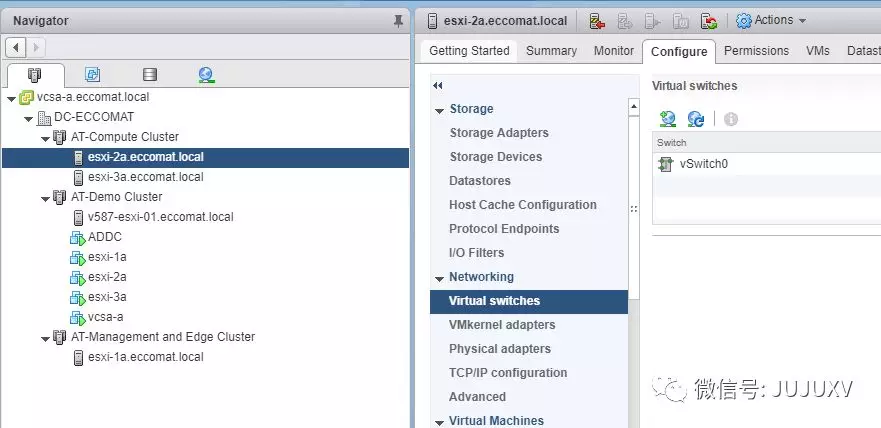Open the Permissions tab

pyautogui.click(x=756, y=51)
